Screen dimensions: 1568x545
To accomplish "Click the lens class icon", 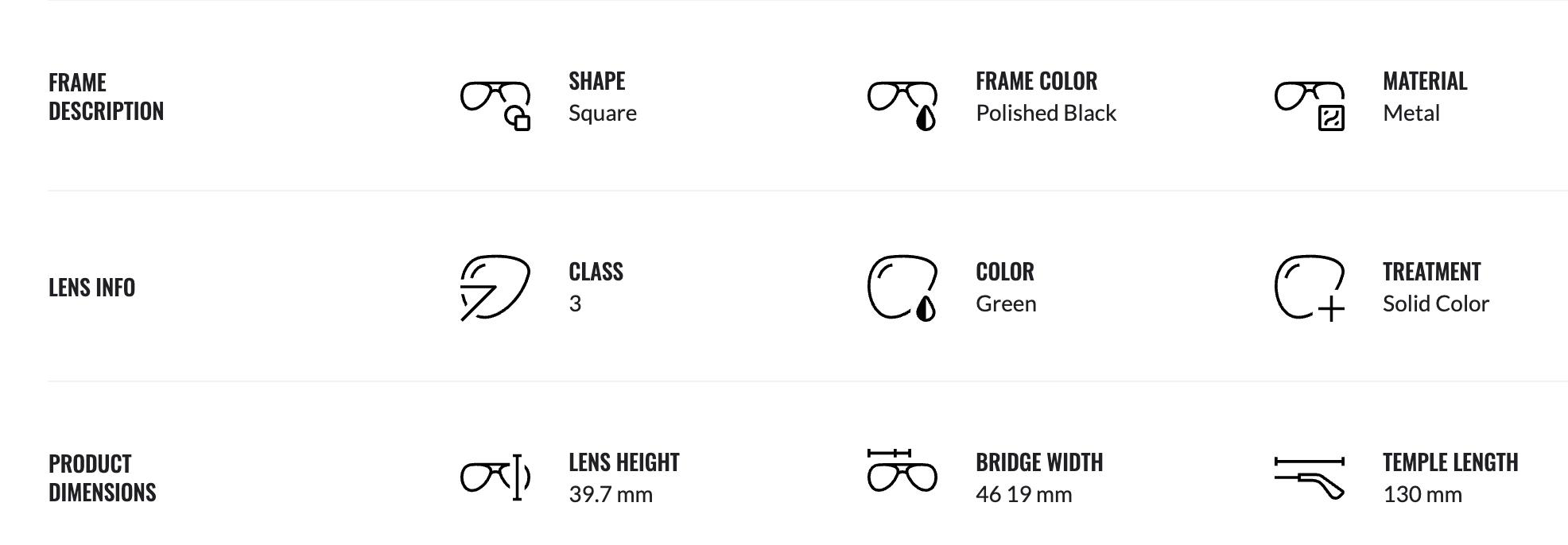I will pyautogui.click(x=495, y=288).
